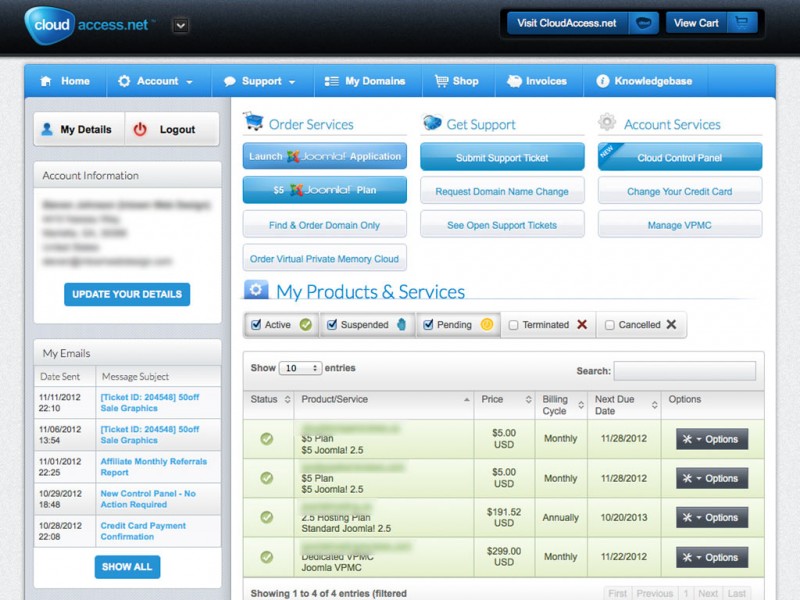Click the info icon beside Knowledgebase
The height and width of the screenshot is (600, 800).
tap(603, 81)
